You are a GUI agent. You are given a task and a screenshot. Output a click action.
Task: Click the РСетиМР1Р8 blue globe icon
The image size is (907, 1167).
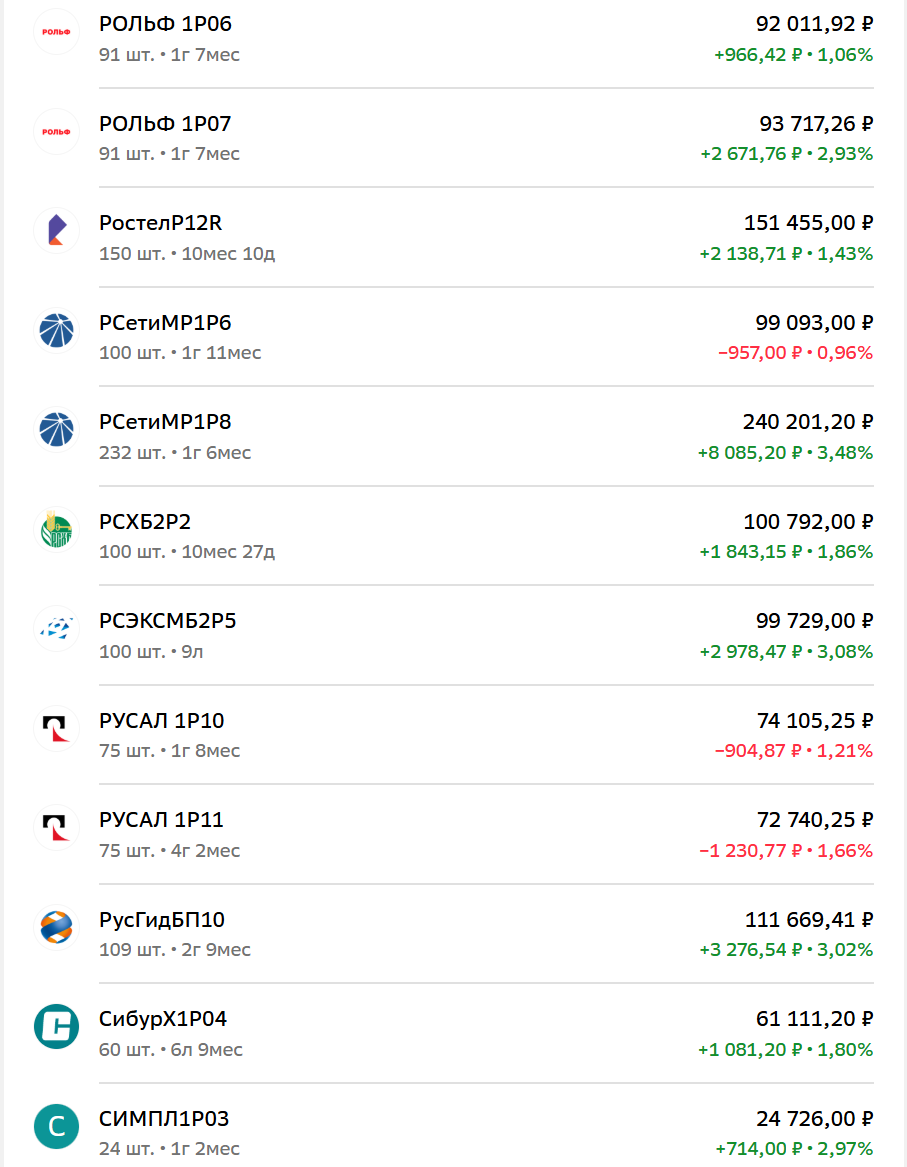[x=57, y=430]
